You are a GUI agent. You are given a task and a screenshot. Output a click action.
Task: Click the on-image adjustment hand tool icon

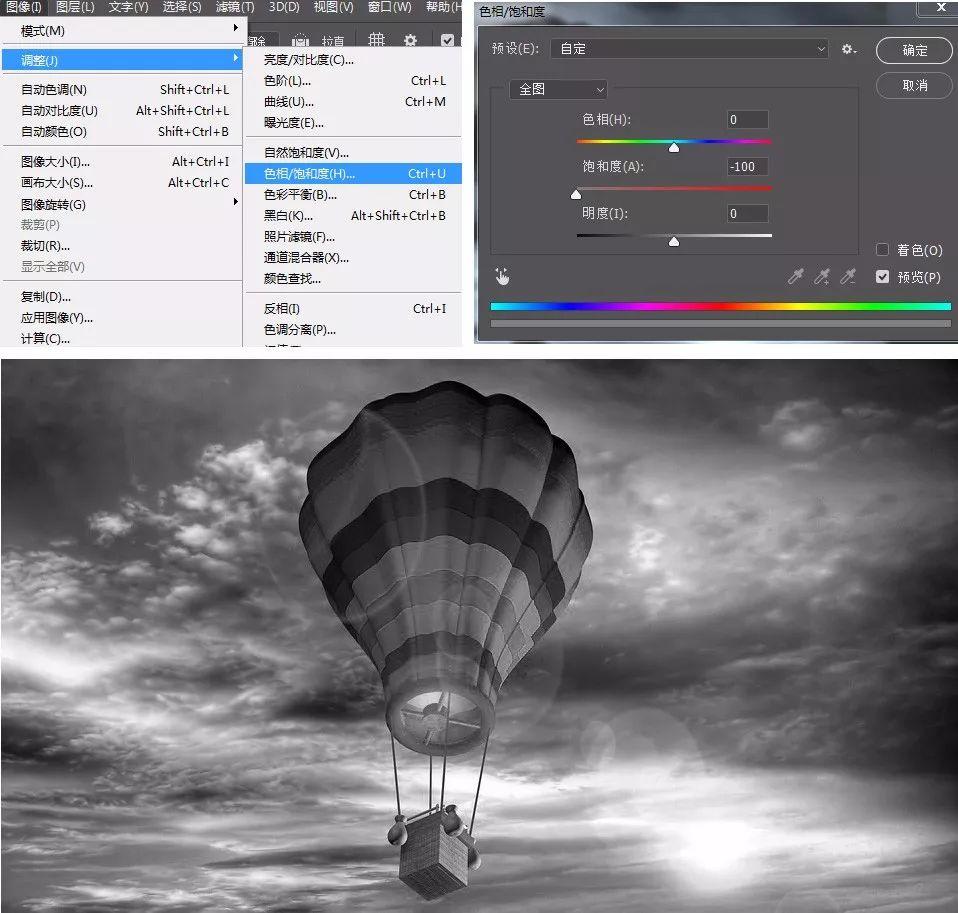pos(502,277)
